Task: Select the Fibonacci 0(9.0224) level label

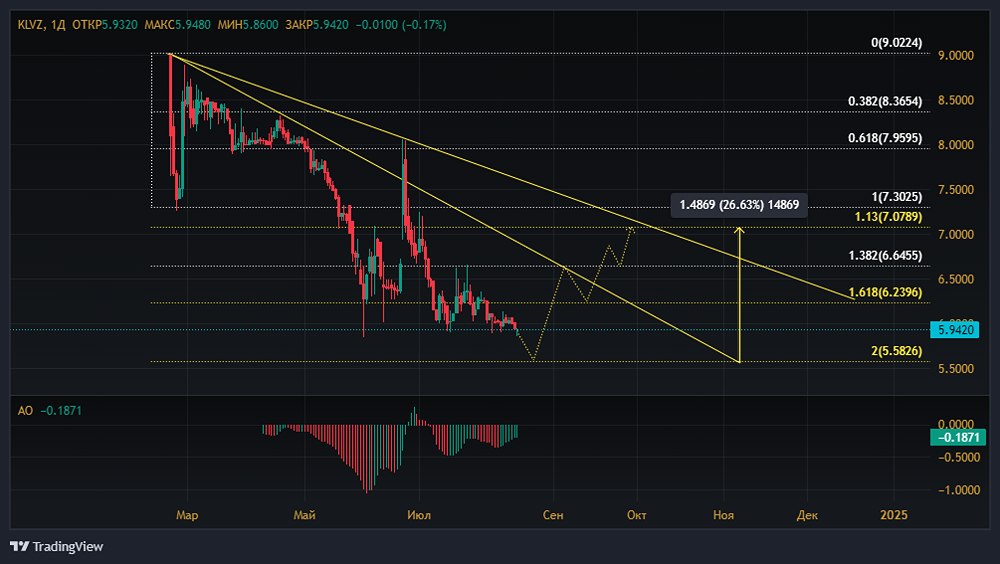Action: 896,43
